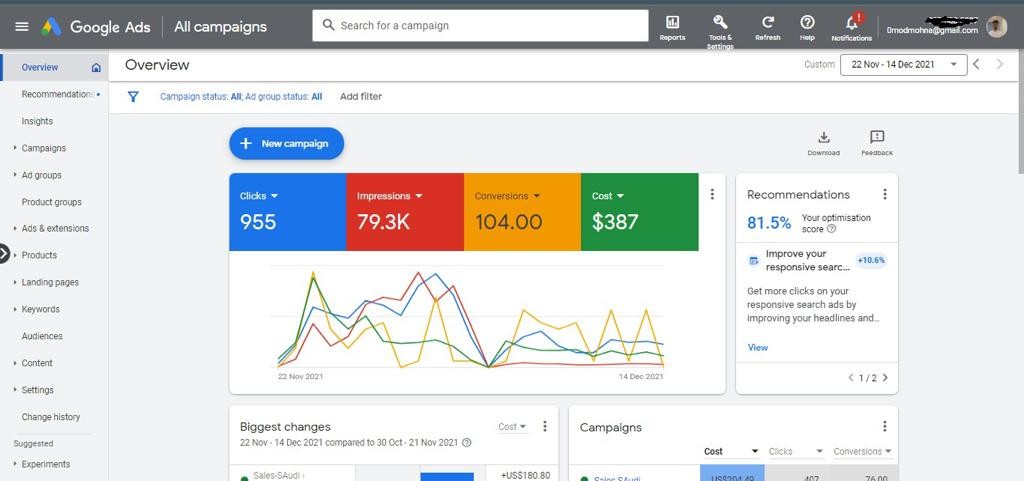The width and height of the screenshot is (1024, 481).
Task: Click the +10.6% score uplift badge
Action: pos(871,260)
